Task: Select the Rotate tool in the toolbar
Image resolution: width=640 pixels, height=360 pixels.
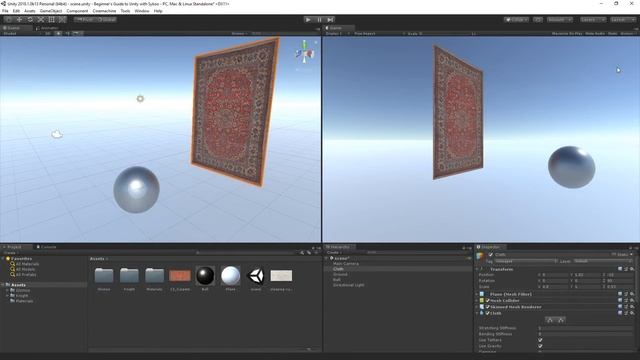Action: 30,19
